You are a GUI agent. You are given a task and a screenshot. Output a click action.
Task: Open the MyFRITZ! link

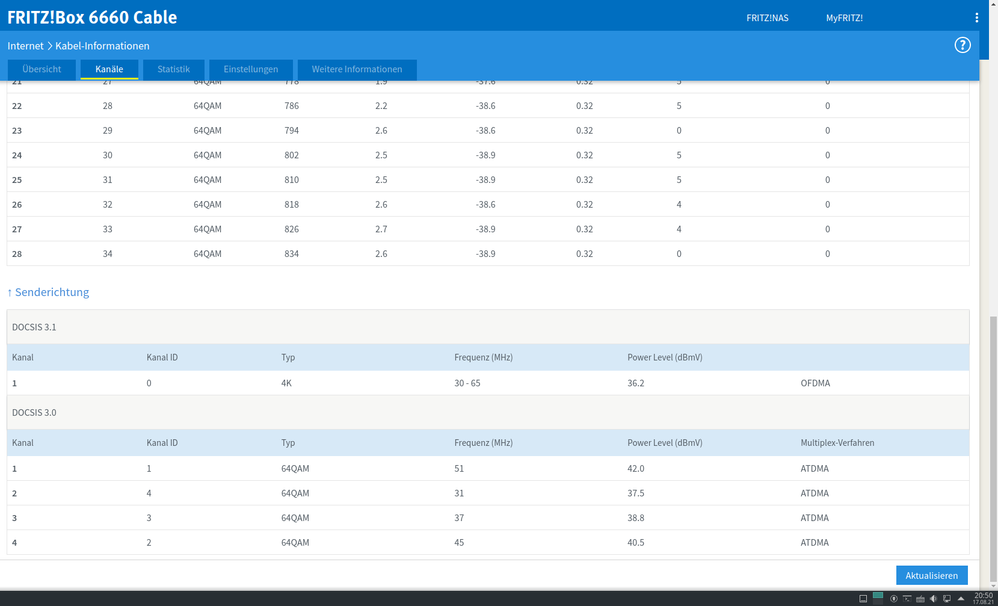click(844, 18)
